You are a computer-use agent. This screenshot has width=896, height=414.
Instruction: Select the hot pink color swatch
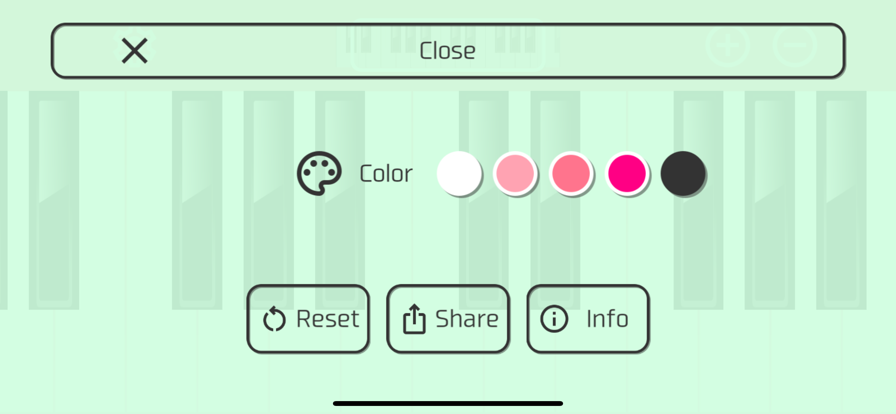[x=627, y=173]
